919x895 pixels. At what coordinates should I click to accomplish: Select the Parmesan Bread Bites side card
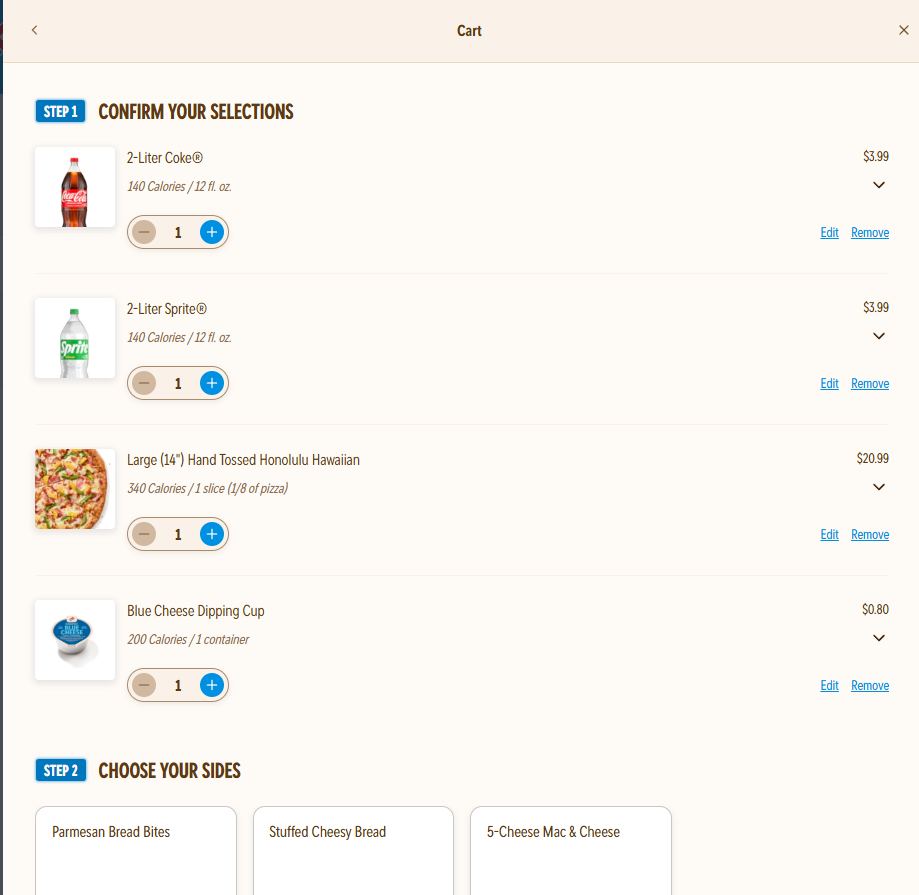click(x=136, y=850)
